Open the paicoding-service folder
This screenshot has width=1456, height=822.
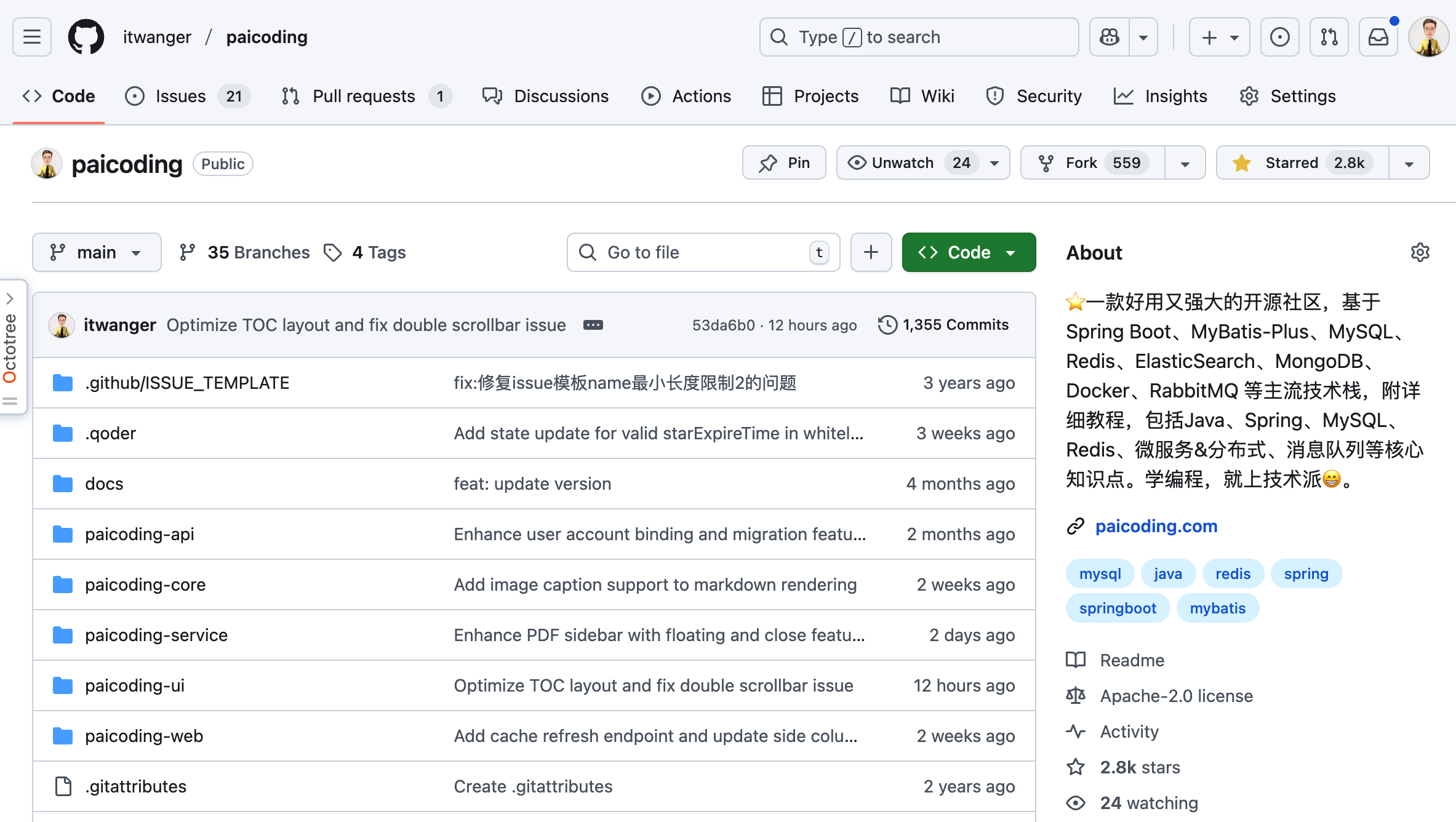coord(156,635)
